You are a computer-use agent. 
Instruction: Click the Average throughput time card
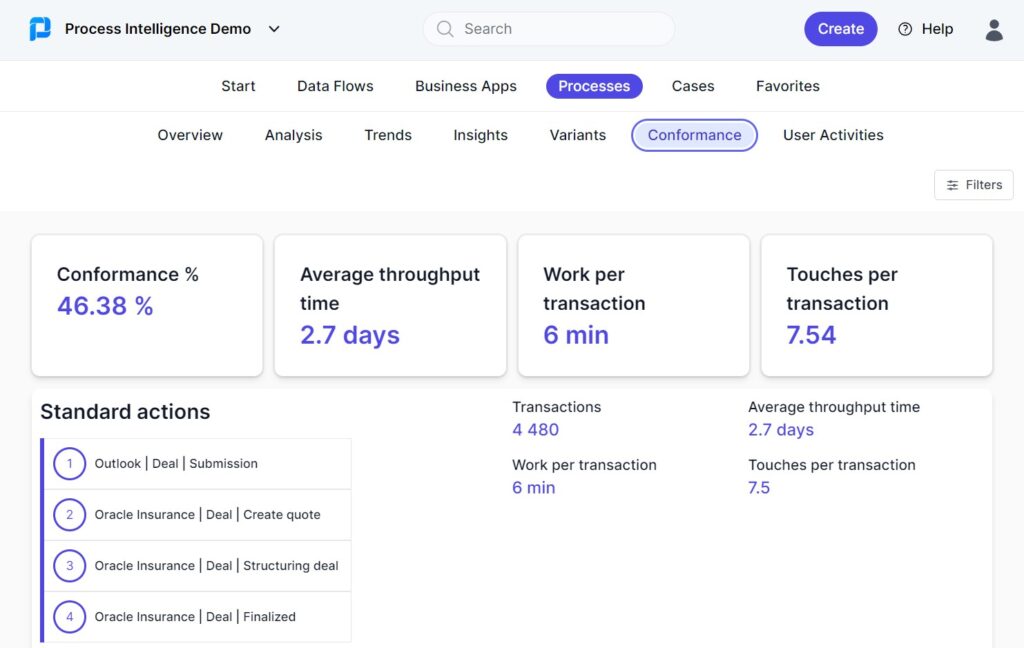pyautogui.click(x=391, y=305)
